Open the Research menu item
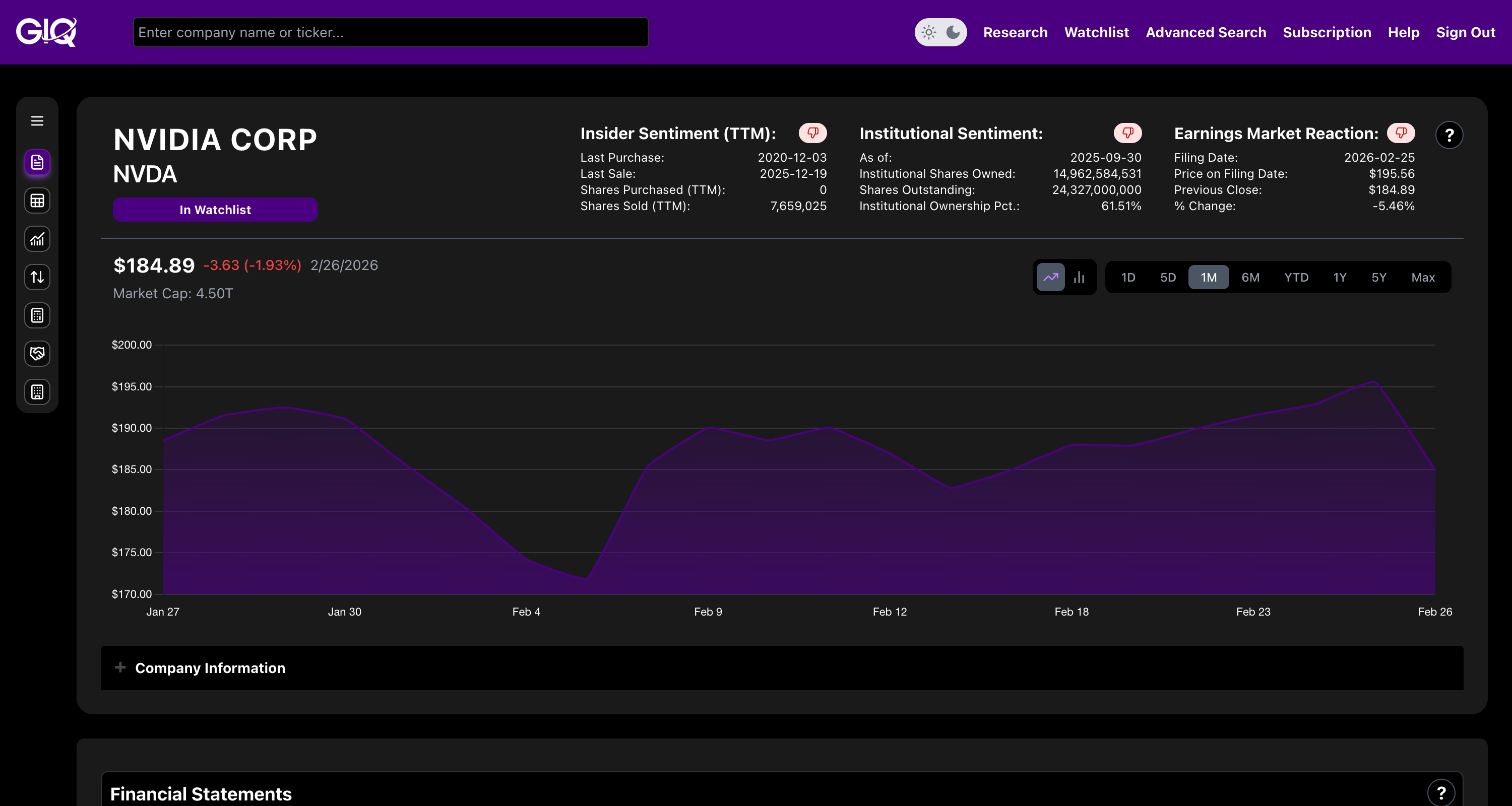 coord(1015,32)
